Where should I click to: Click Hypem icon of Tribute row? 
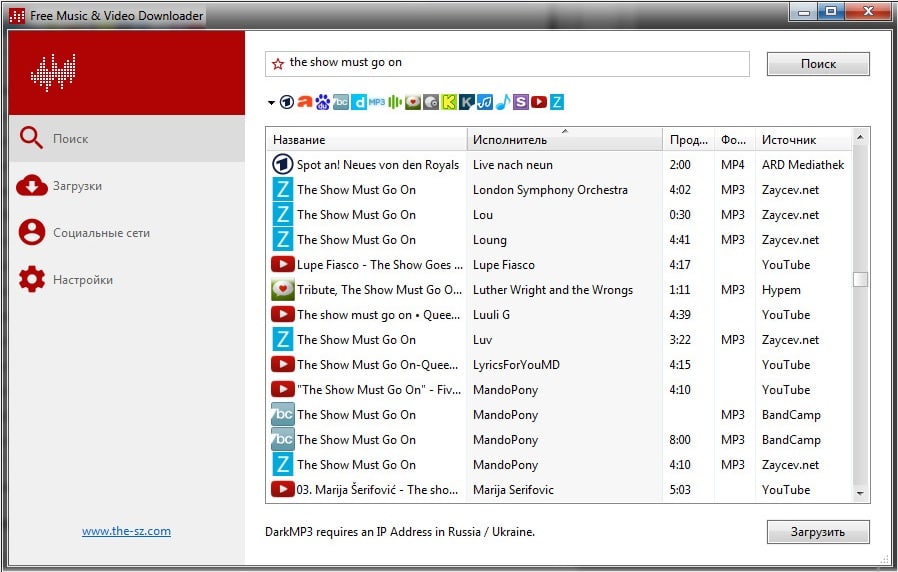point(282,290)
